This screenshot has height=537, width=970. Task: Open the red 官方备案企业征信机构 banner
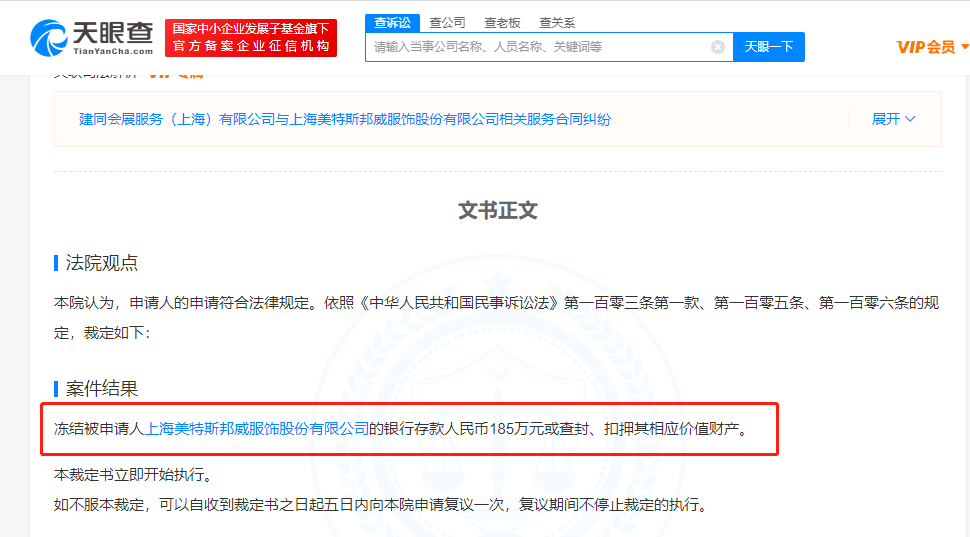(251, 38)
